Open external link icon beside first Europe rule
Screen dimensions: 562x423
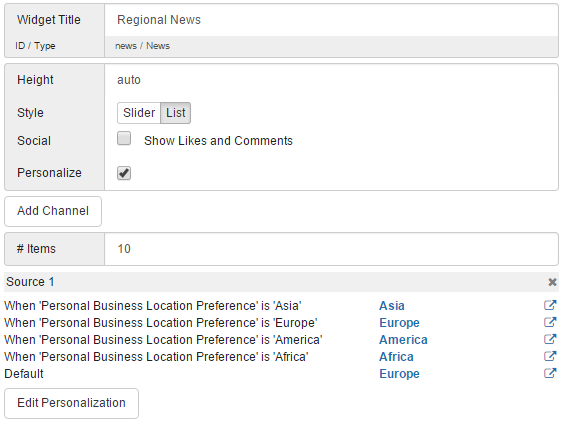coord(550,322)
